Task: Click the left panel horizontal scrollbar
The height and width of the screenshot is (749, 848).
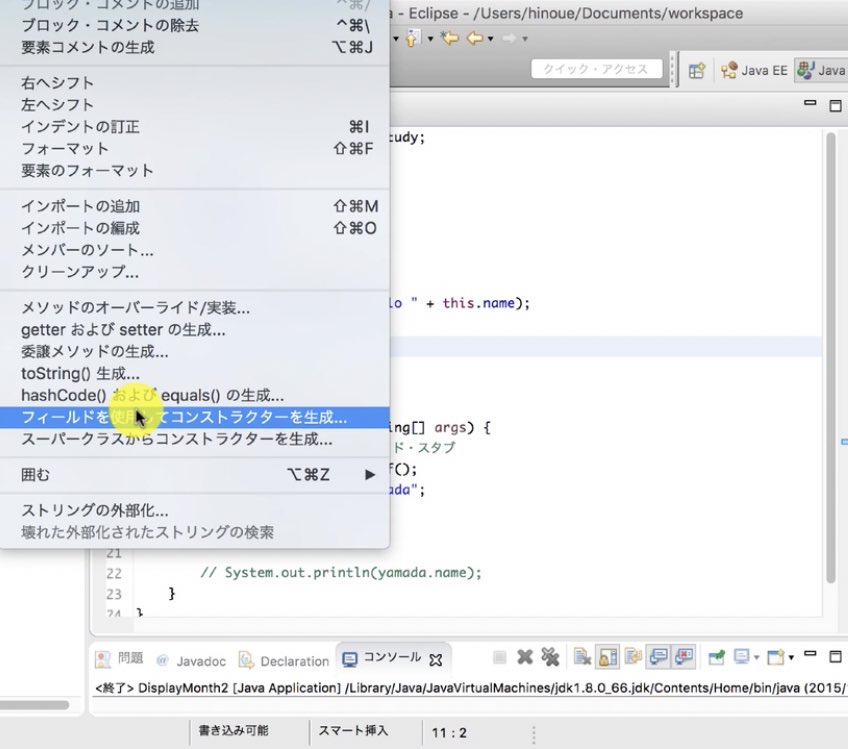Action: click(34, 705)
